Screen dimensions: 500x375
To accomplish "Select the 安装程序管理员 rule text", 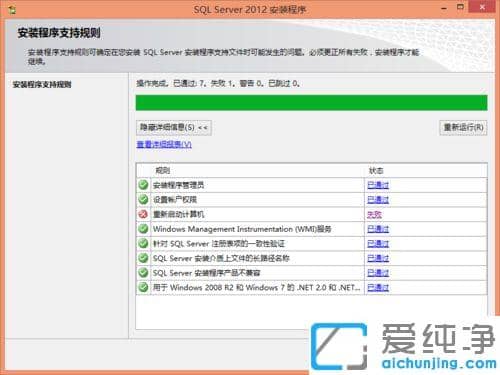I will (x=178, y=185).
